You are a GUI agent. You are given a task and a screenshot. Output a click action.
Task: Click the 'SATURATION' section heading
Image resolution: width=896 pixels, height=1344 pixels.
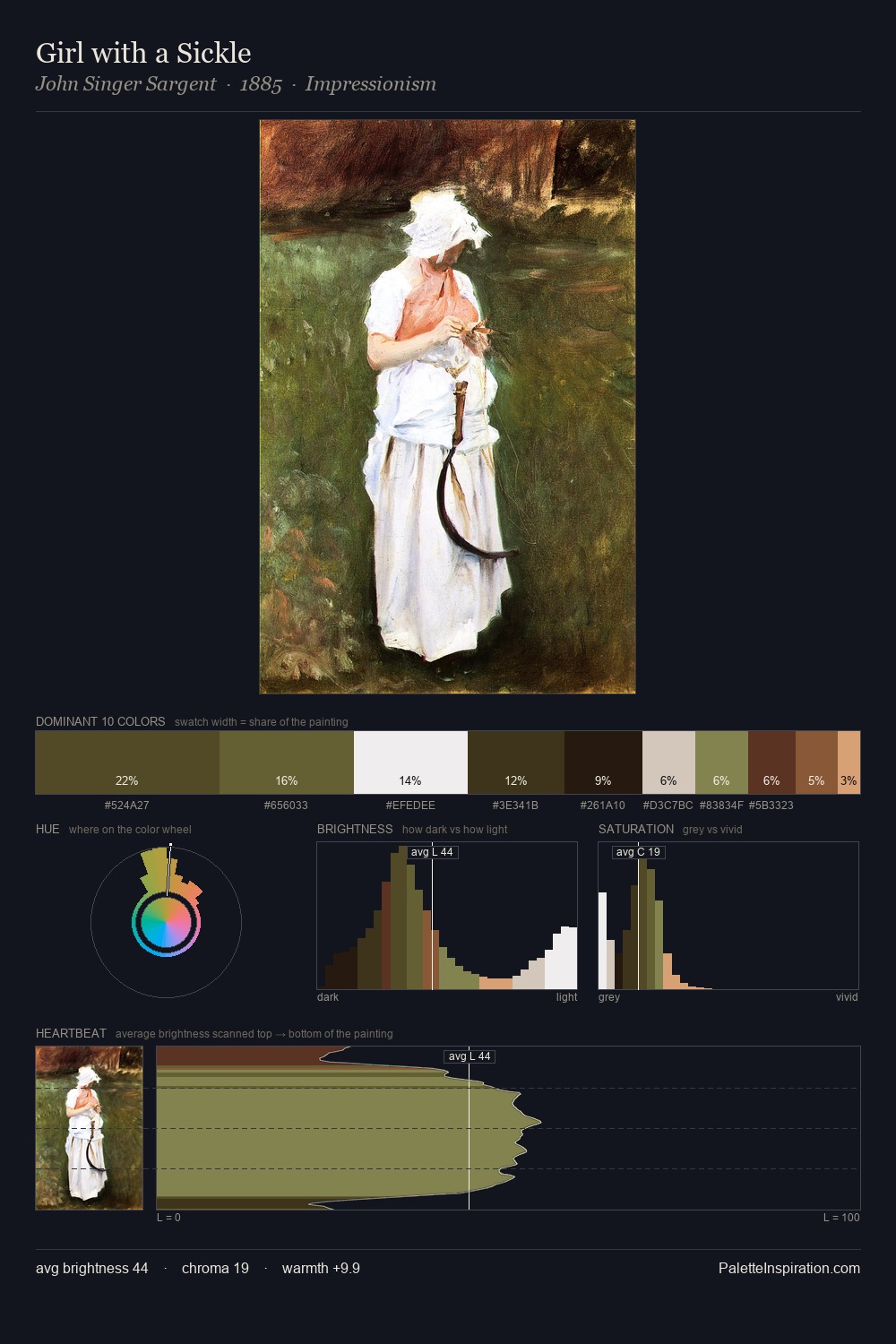pos(636,829)
